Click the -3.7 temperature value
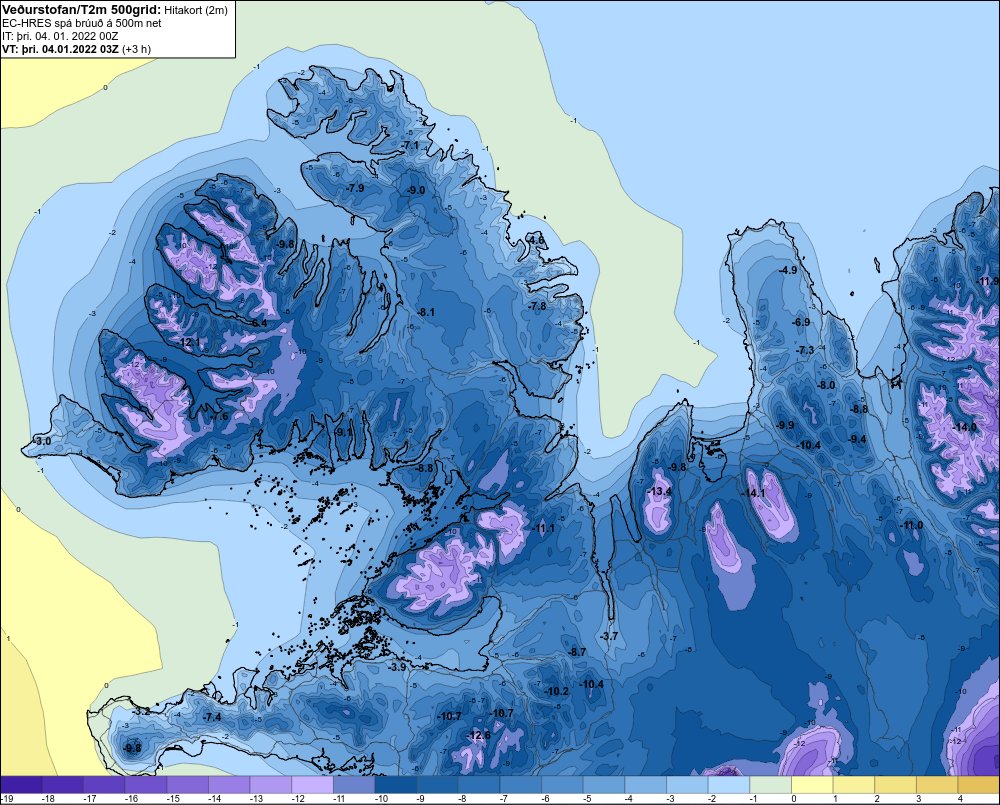This screenshot has width=1000, height=805. (609, 636)
